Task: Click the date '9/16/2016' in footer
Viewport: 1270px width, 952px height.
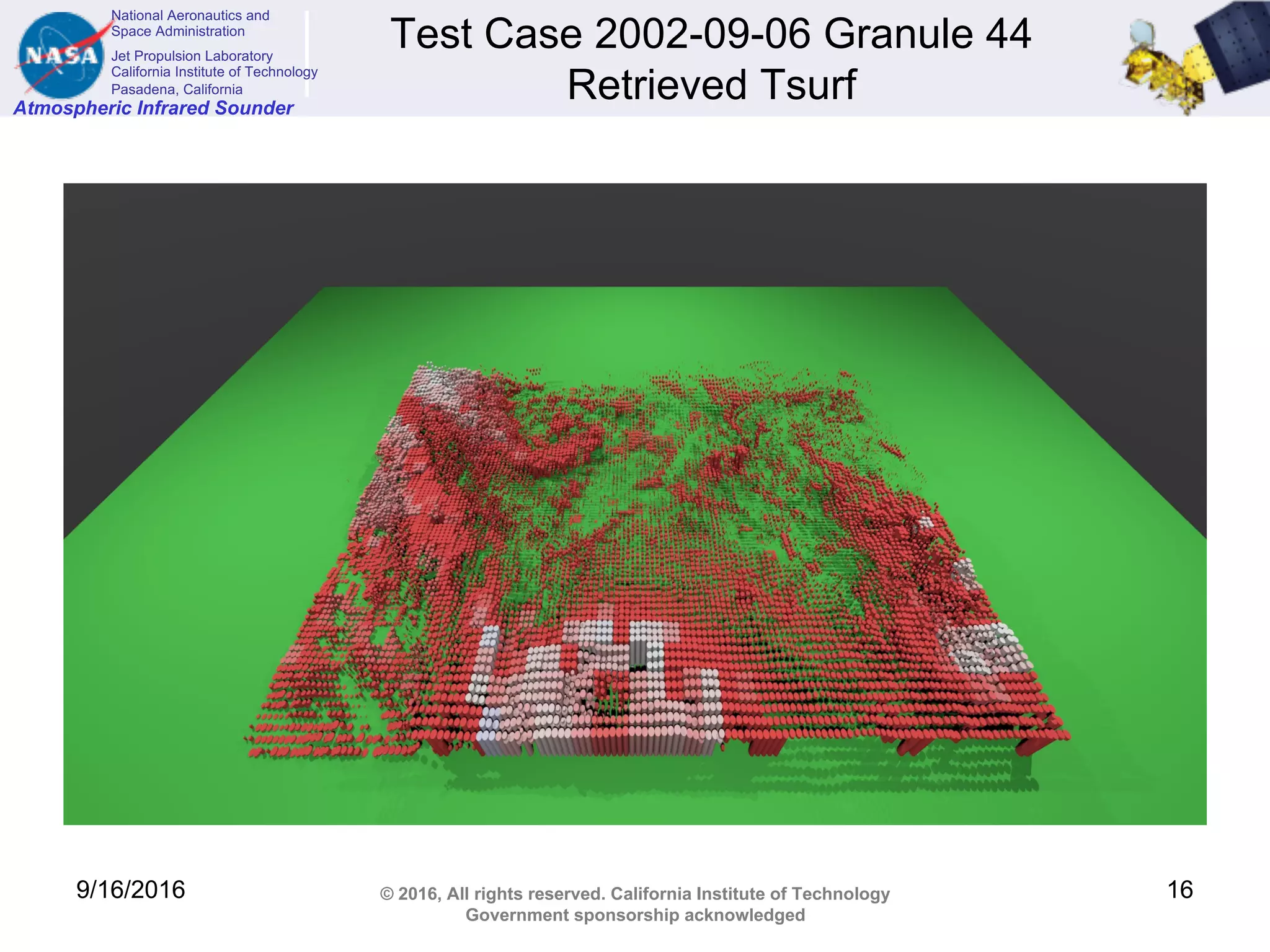Action: coord(131,889)
